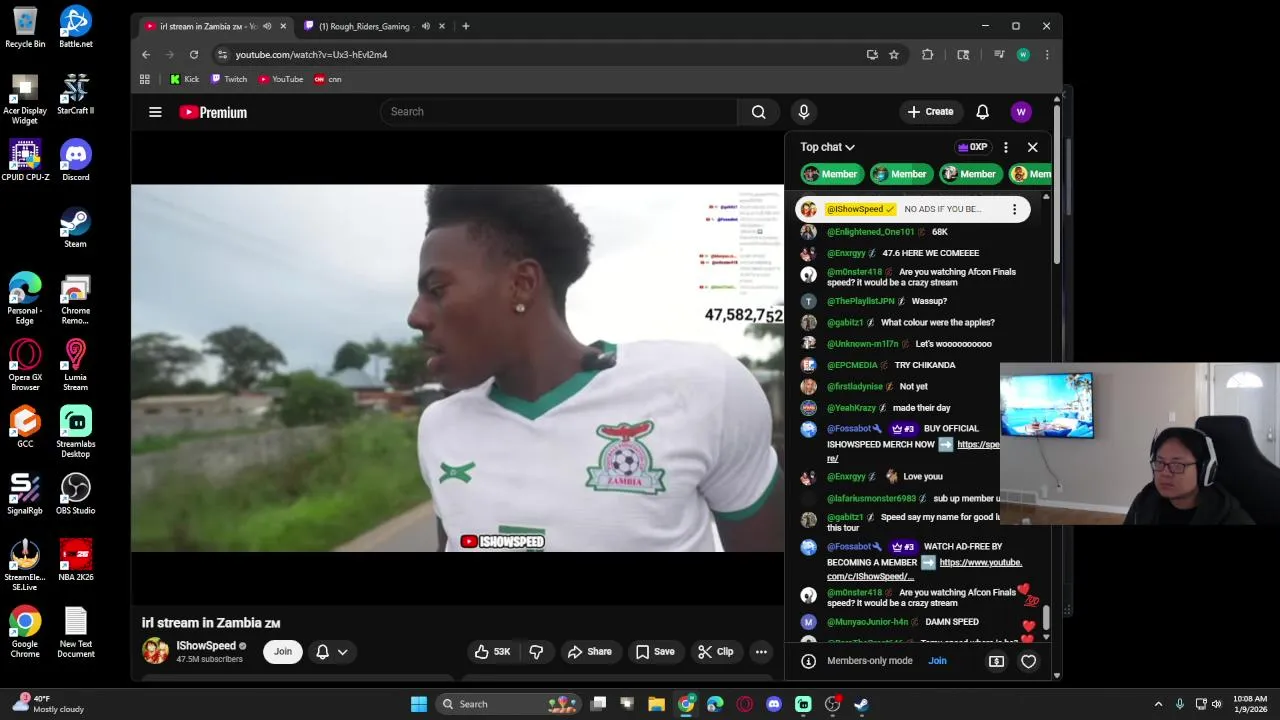Dislike the video with thumbs down
This screenshot has width=1280, height=720.
pos(536,652)
